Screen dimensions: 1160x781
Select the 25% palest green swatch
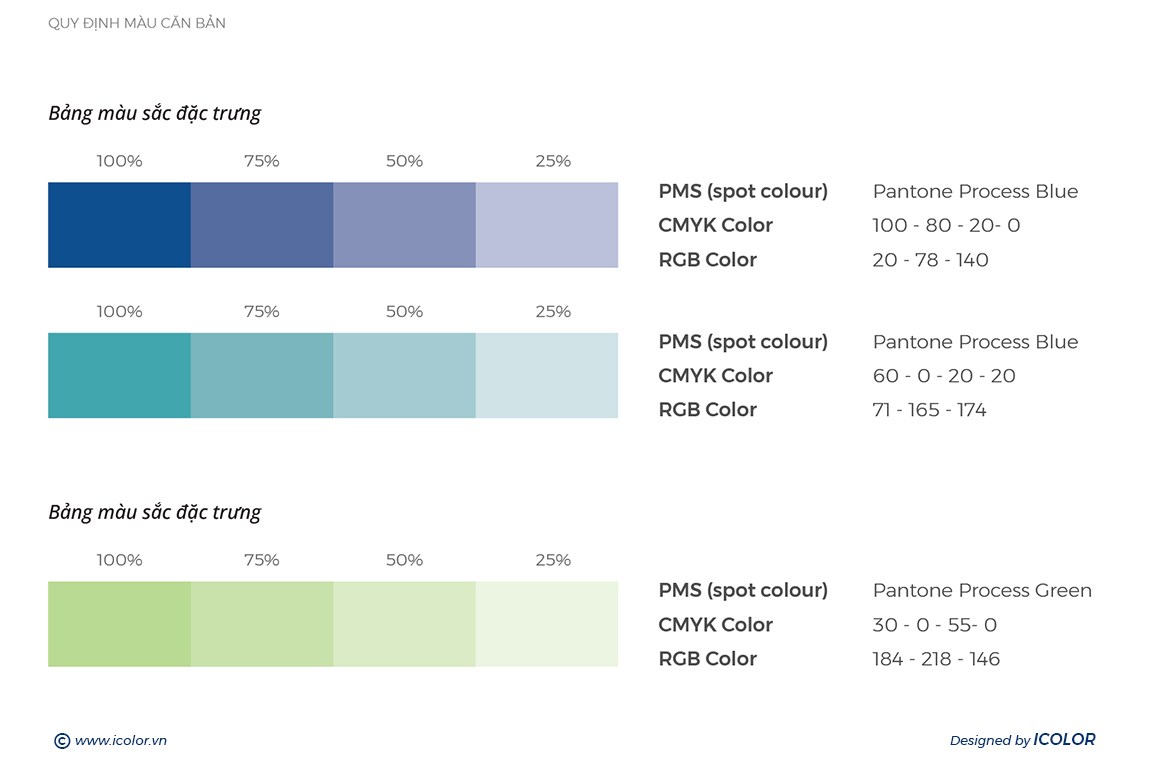click(547, 624)
